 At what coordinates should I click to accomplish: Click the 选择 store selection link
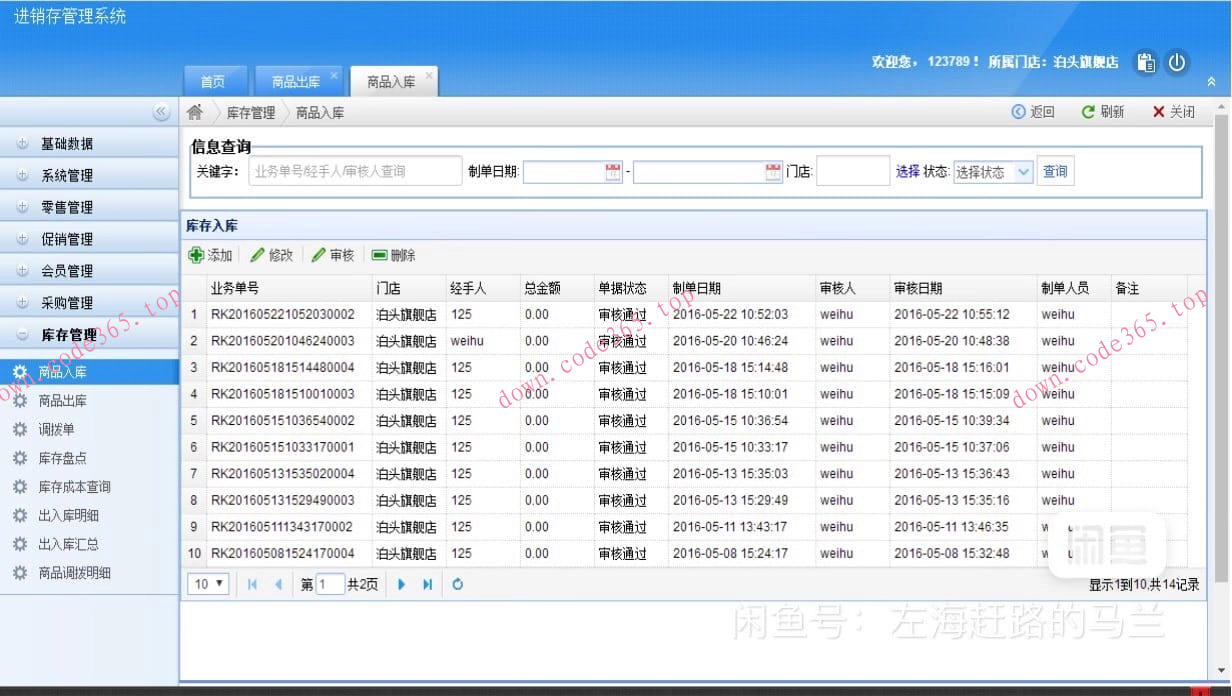click(909, 171)
